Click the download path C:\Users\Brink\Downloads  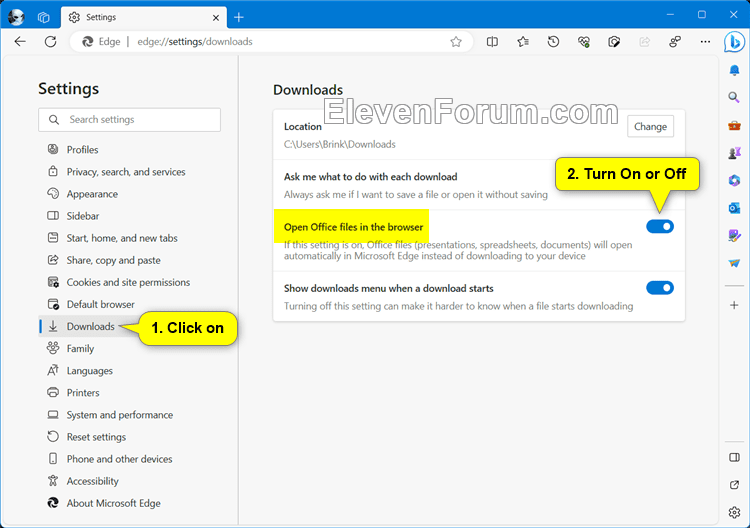[x=340, y=144]
